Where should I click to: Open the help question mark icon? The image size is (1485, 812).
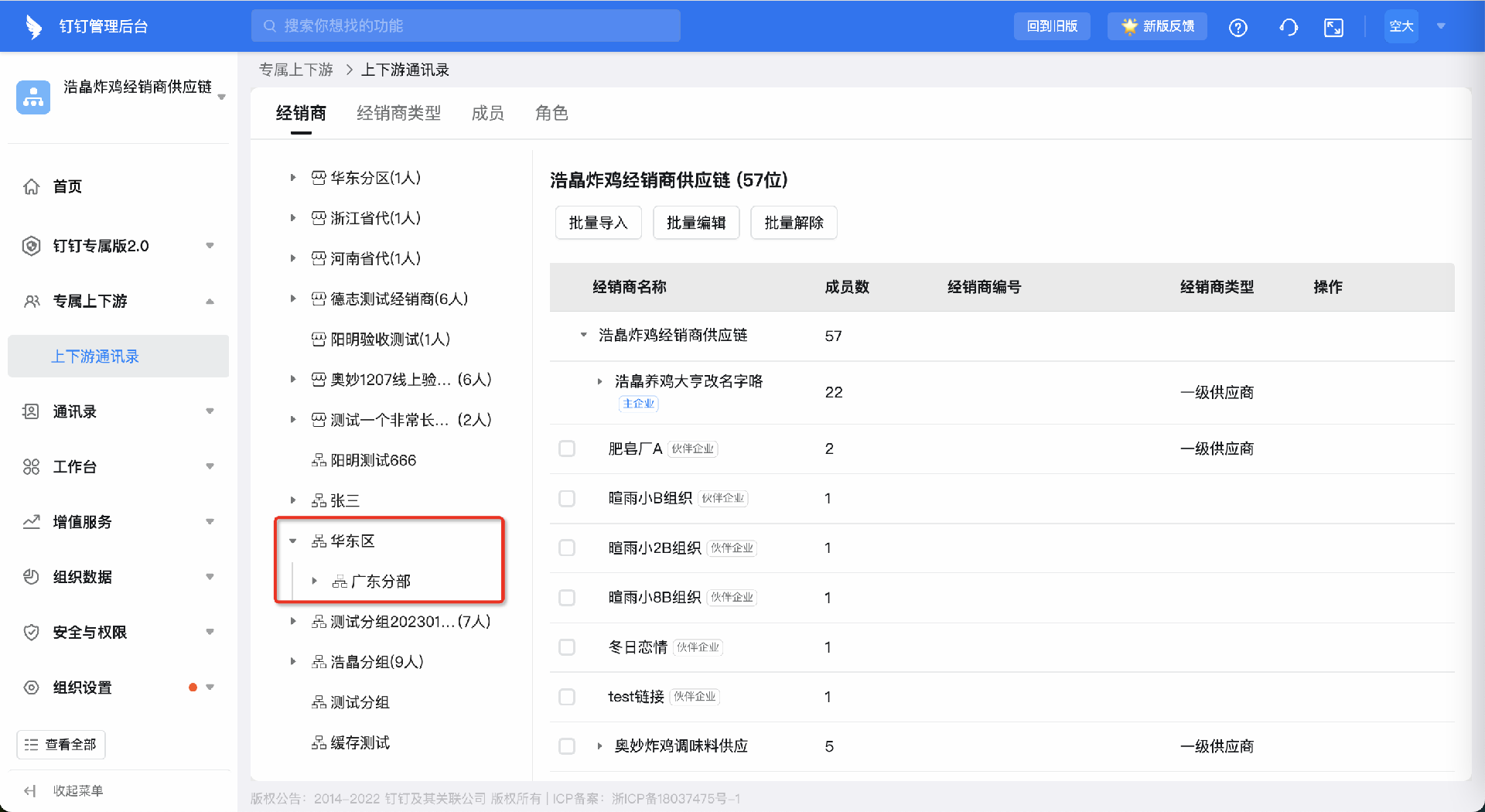pos(1237,27)
